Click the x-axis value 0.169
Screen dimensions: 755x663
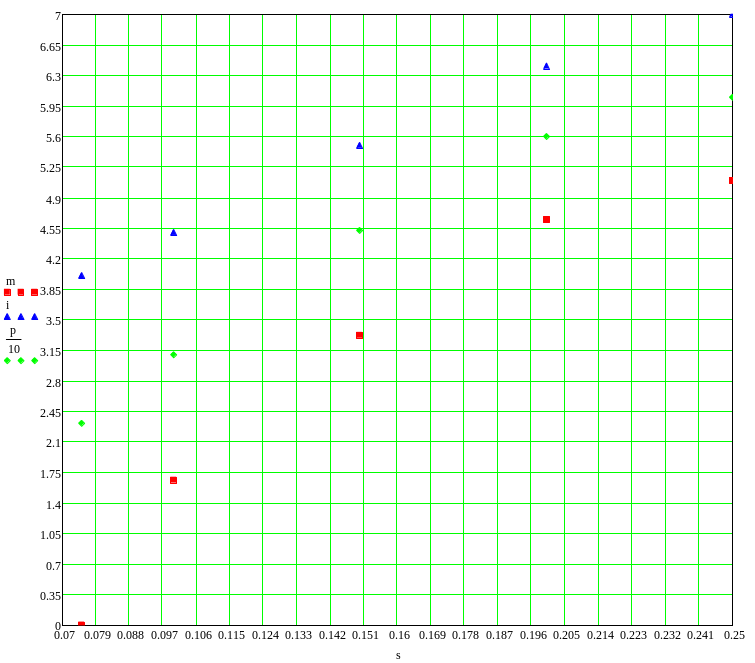(432, 635)
